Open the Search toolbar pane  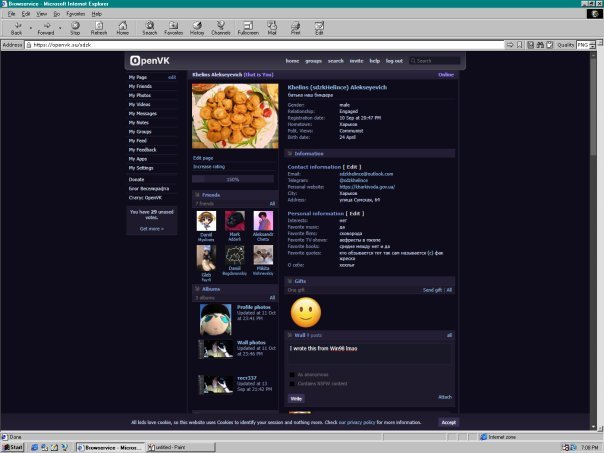149,28
